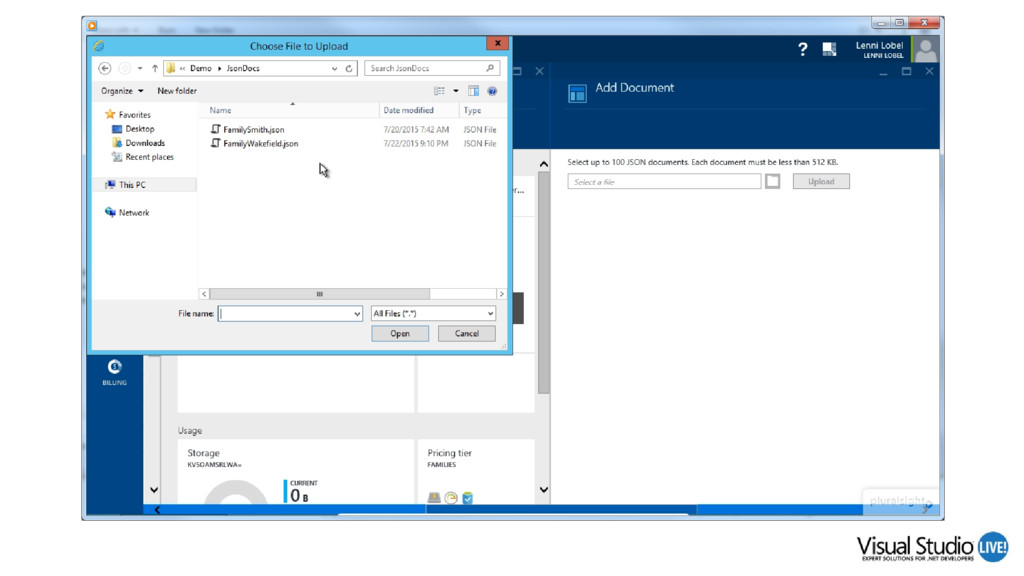Image resolution: width=1024 pixels, height=576 pixels.
Task: Open file dialog help icon
Action: tap(492, 91)
